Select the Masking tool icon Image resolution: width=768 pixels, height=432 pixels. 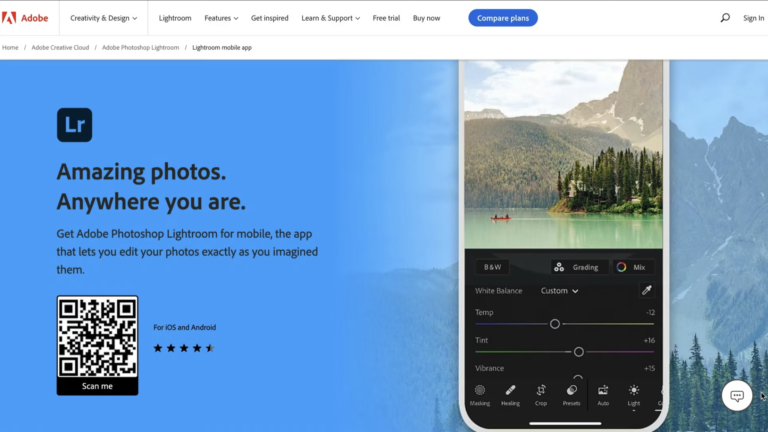pos(480,390)
